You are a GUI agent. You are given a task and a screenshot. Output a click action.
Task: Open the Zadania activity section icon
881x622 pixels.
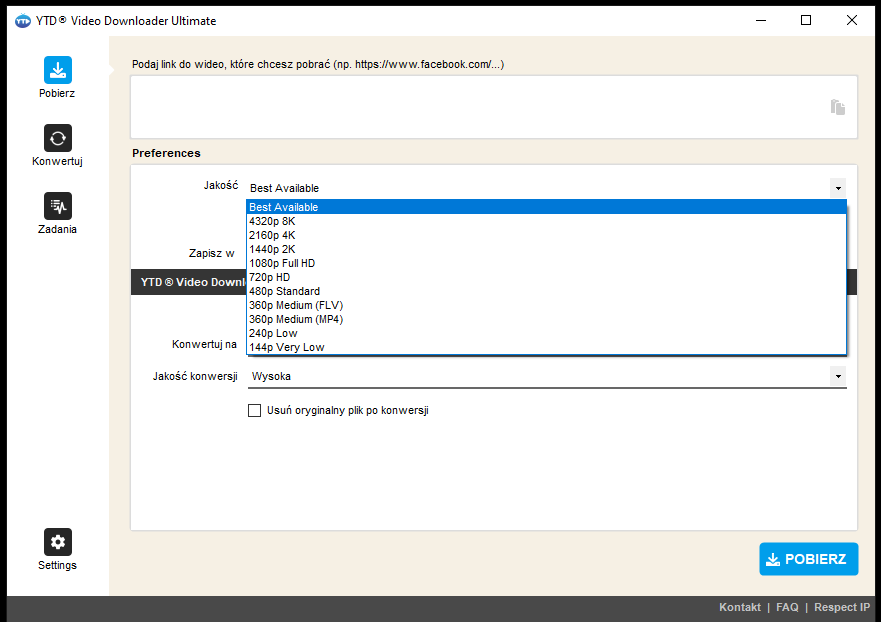57,206
